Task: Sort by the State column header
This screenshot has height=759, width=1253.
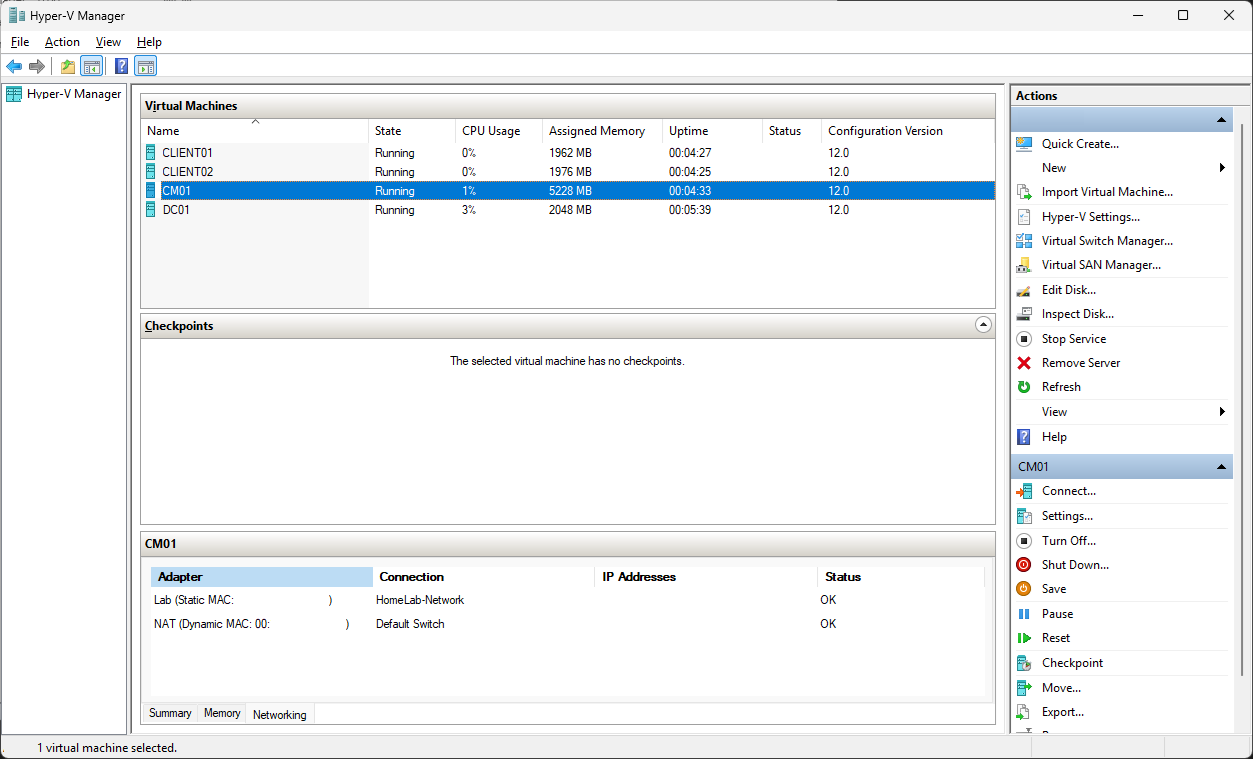Action: [412, 131]
